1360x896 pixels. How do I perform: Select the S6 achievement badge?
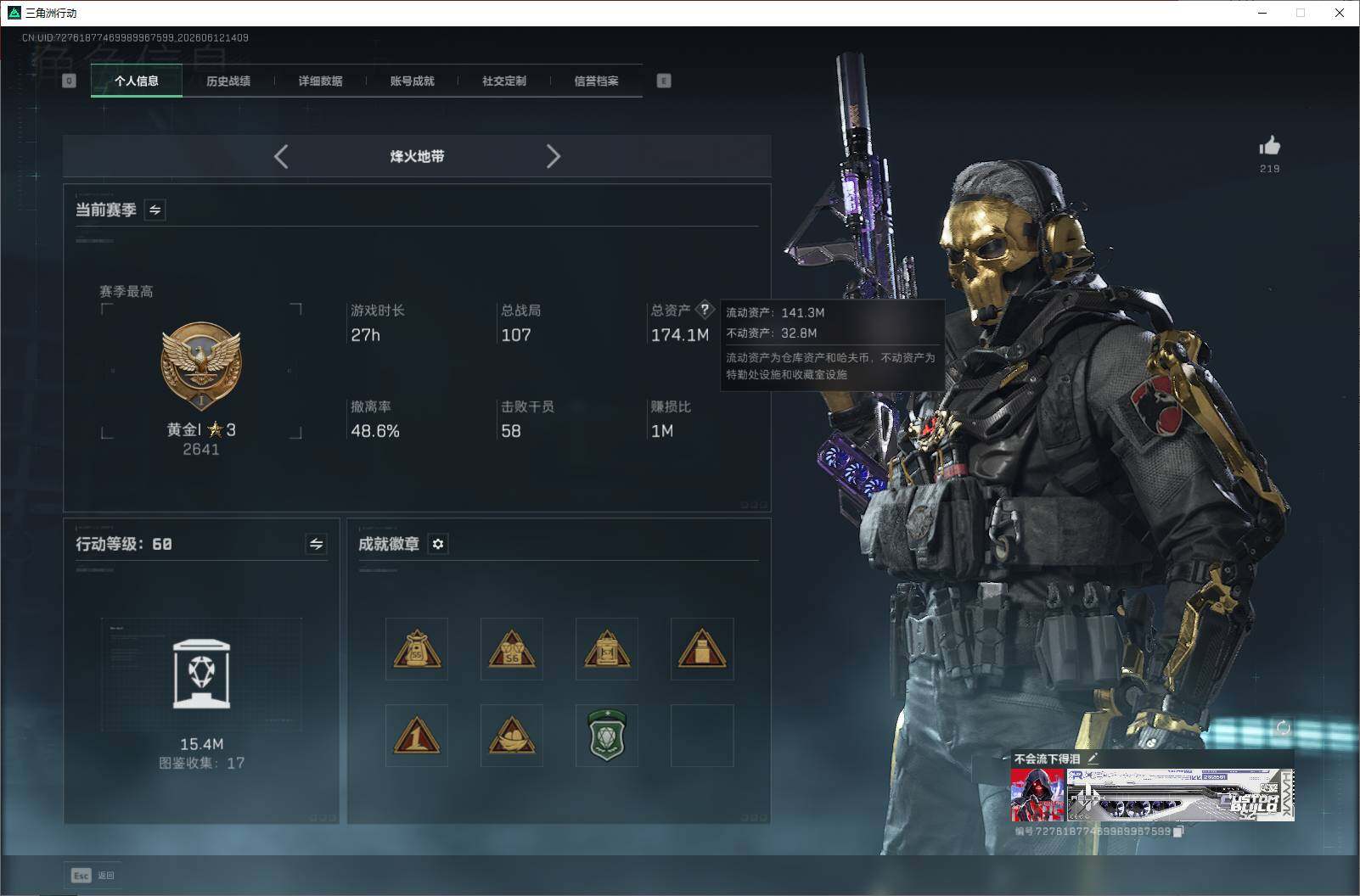[x=512, y=649]
